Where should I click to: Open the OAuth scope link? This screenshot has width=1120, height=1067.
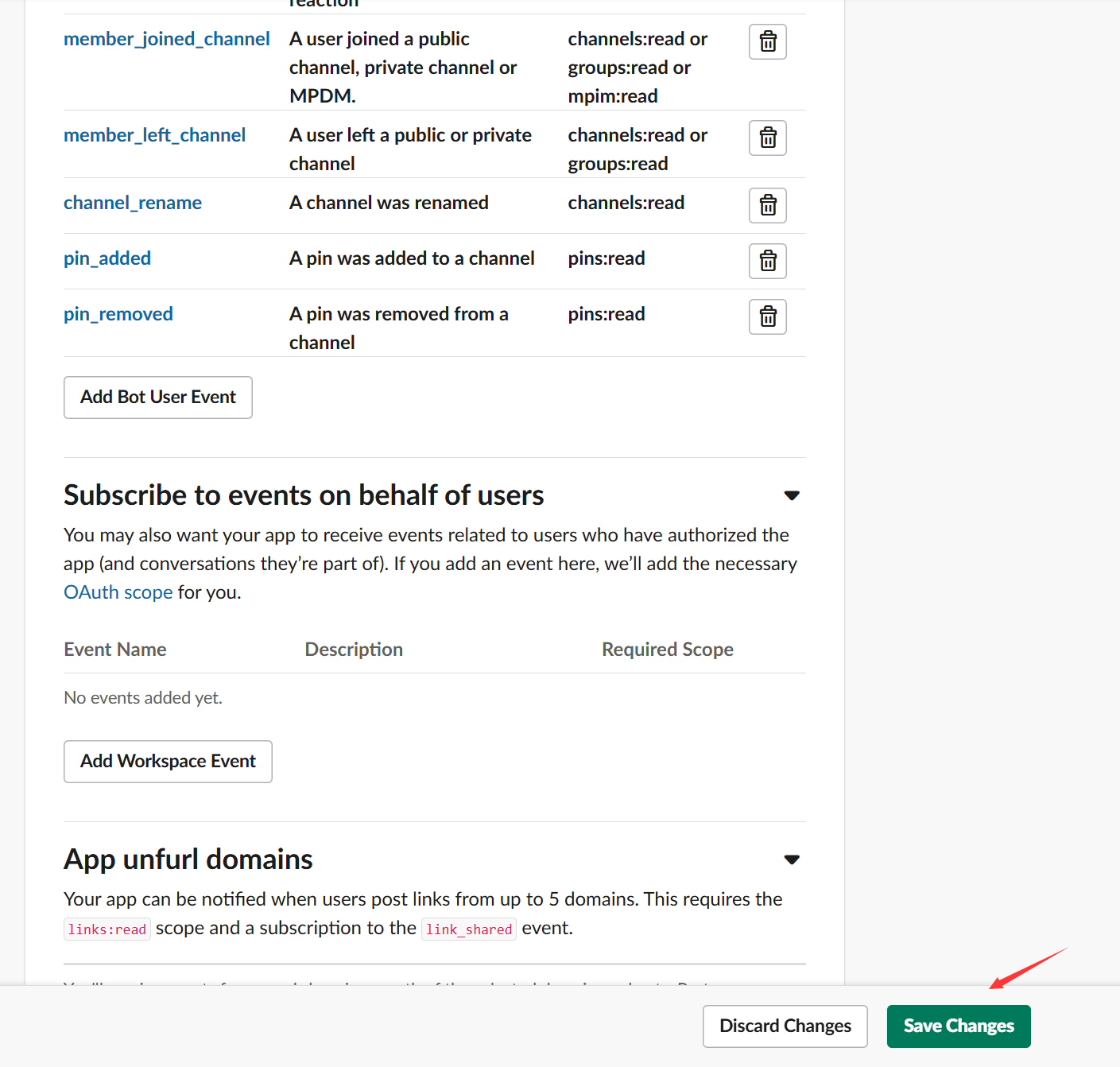[118, 592]
